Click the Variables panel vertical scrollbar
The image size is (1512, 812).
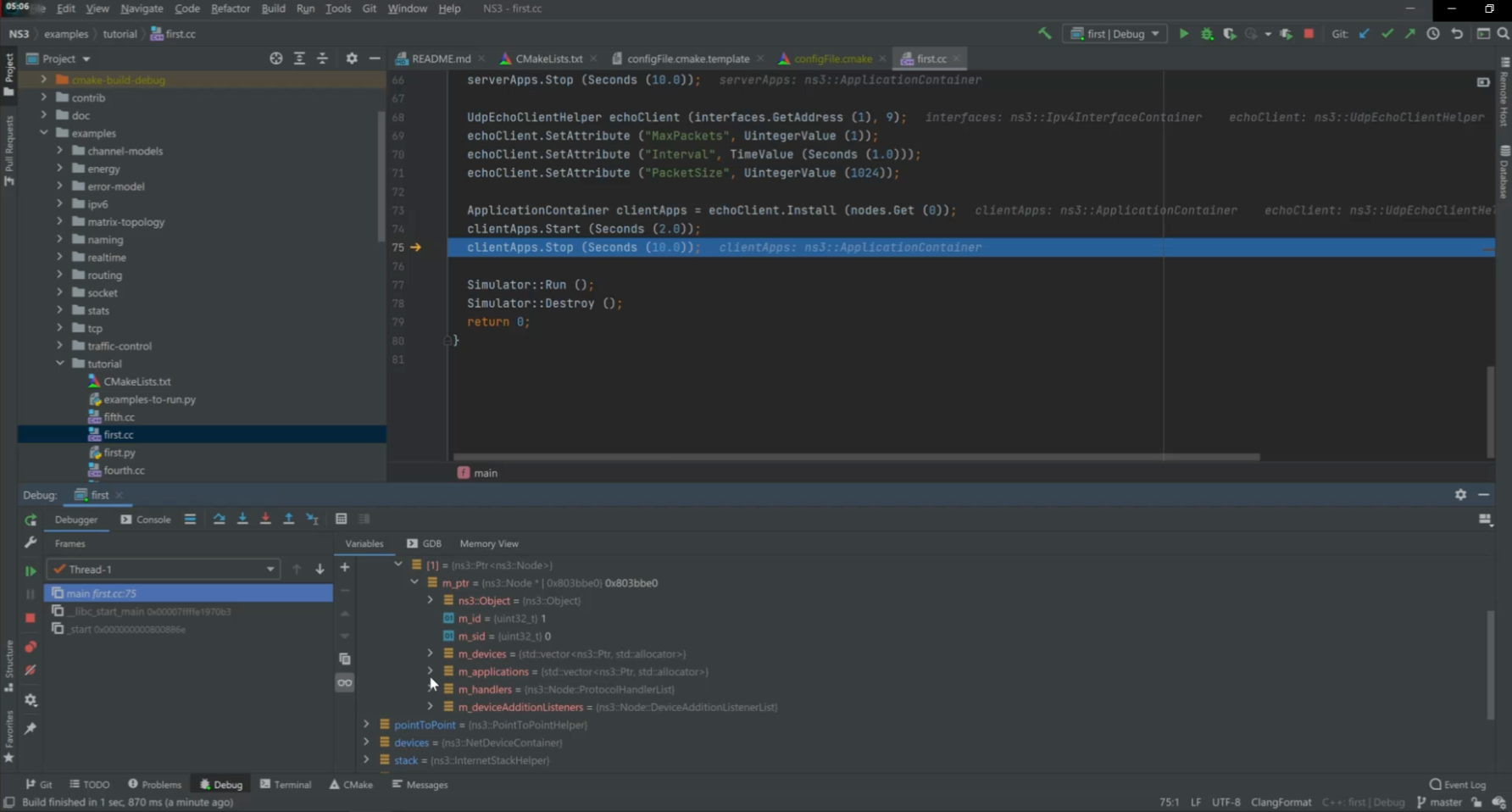[x=1490, y=665]
